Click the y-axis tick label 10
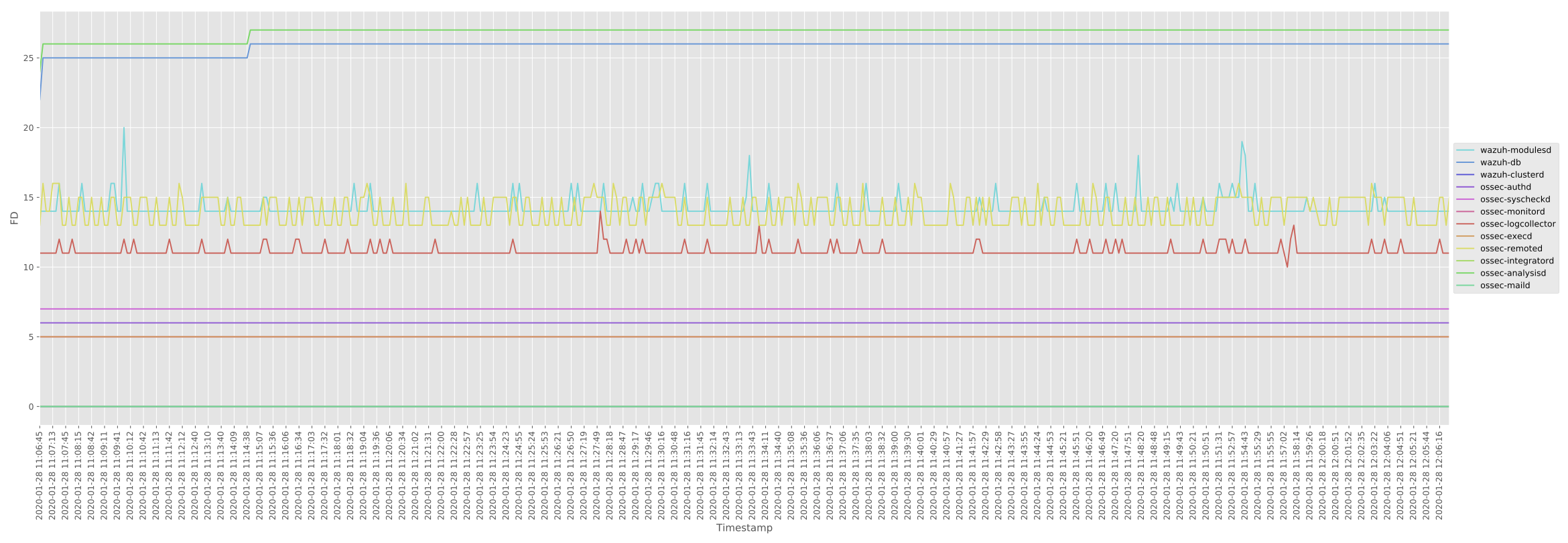Viewport: 1568px width, 543px height. click(x=27, y=267)
